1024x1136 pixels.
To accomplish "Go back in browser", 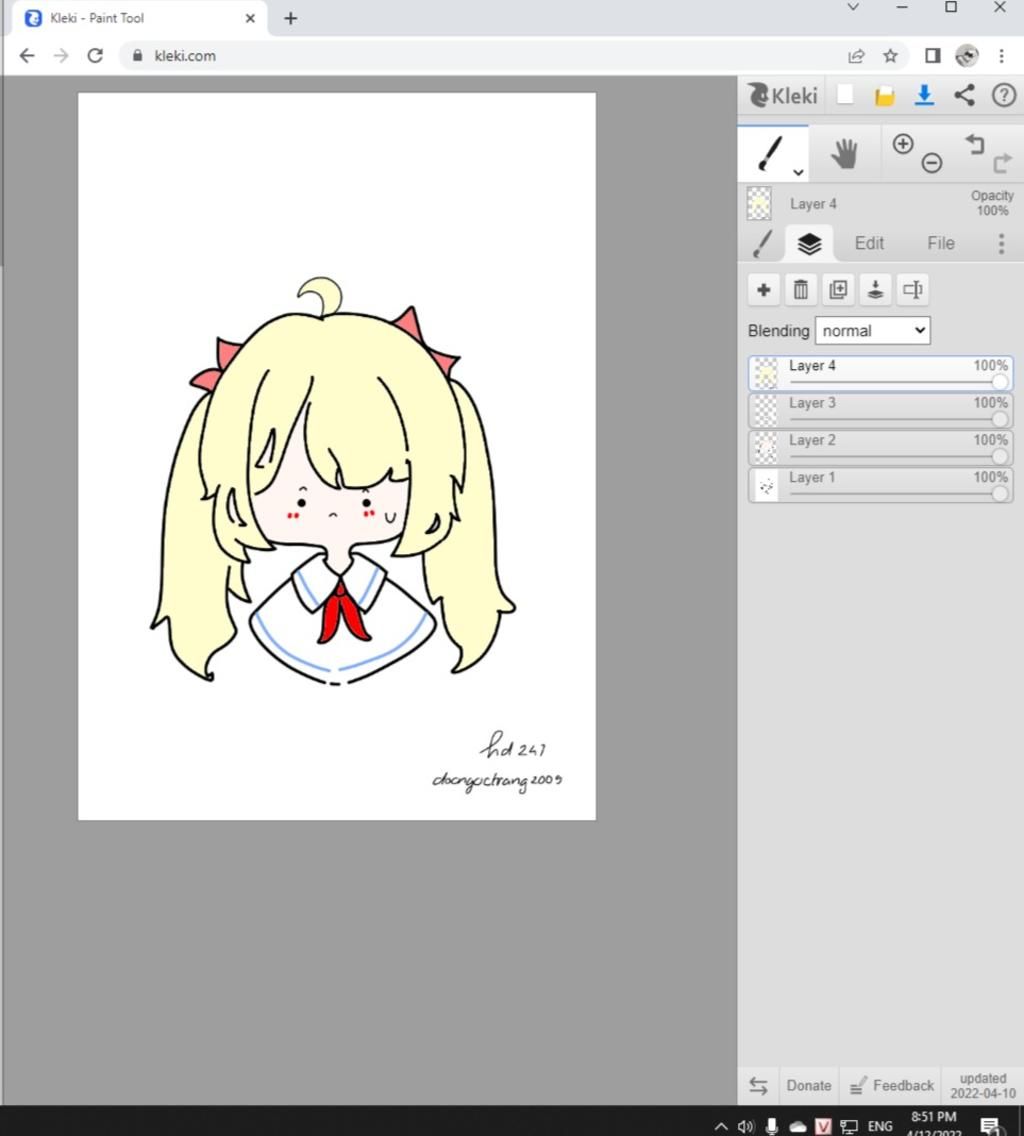I will 27,56.
